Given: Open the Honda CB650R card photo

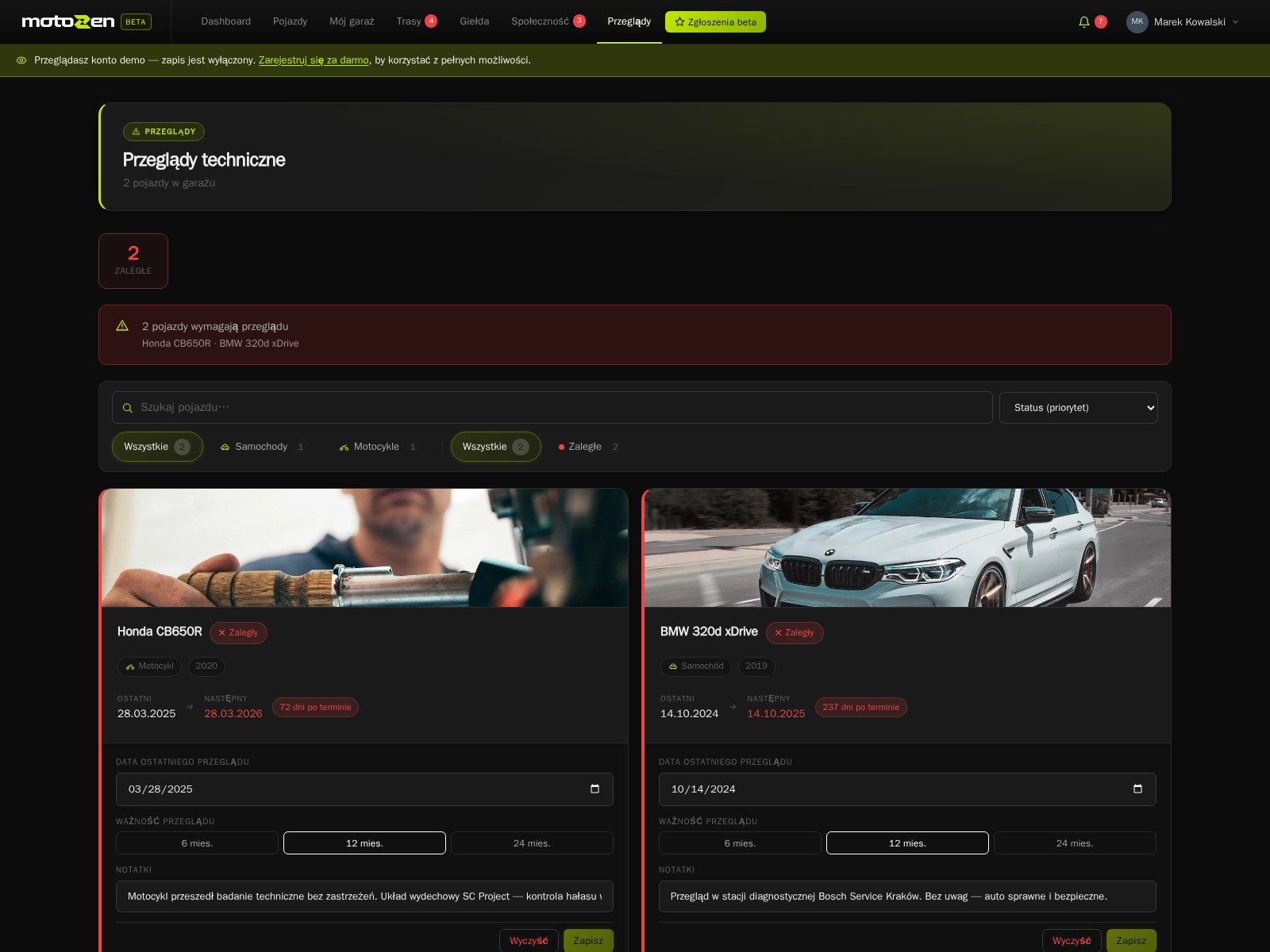Looking at the screenshot, I should pyautogui.click(x=364, y=547).
